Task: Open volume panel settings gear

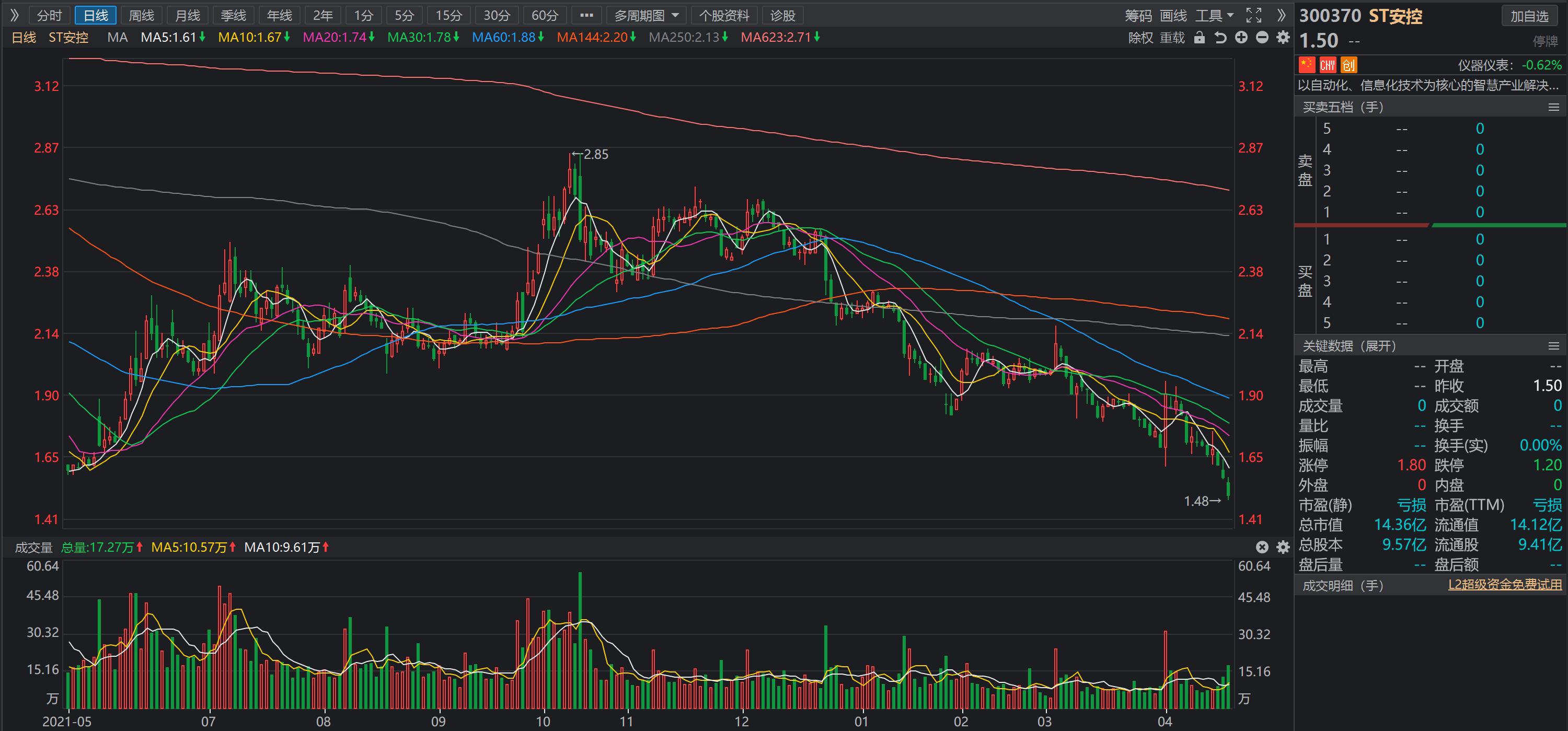Action: click(1283, 547)
